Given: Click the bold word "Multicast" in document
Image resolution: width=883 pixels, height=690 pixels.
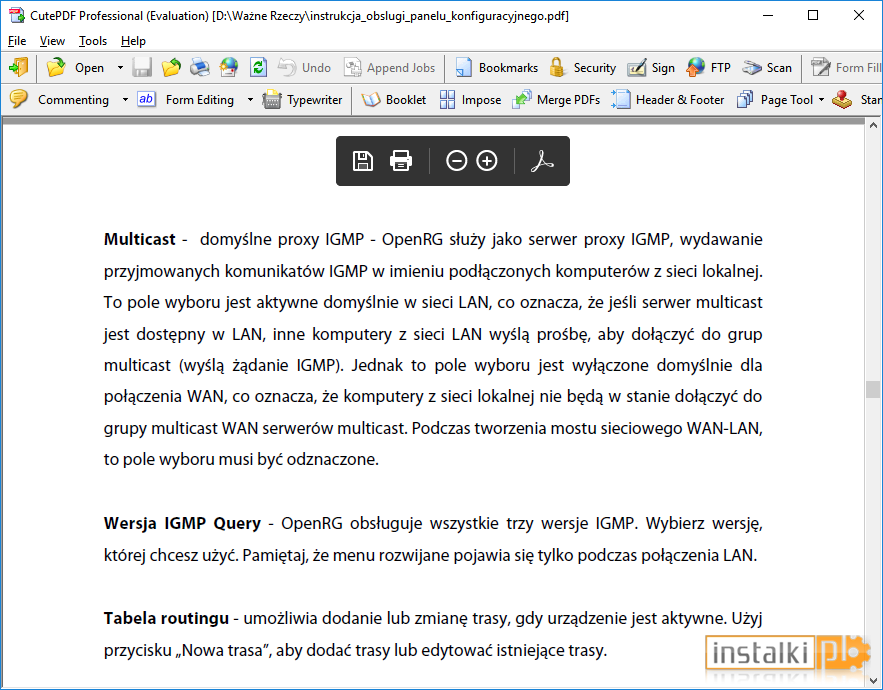Looking at the screenshot, I should (x=140, y=239).
